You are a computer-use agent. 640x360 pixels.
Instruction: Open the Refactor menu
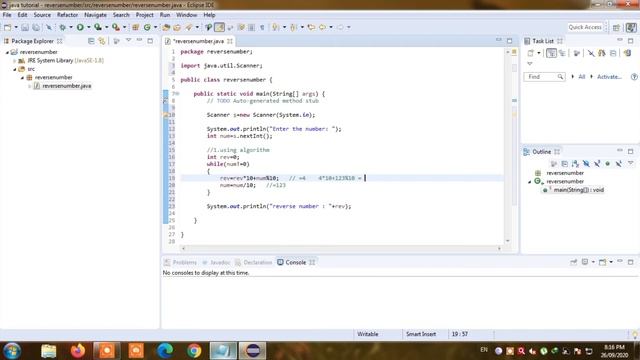click(67, 15)
